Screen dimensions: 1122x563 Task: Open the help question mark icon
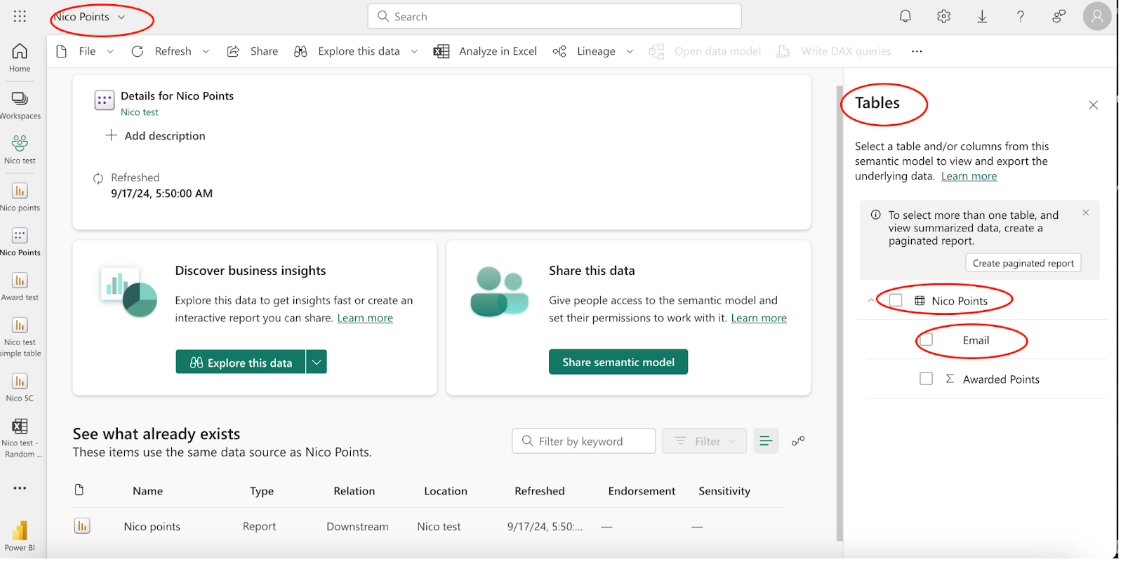(1020, 16)
